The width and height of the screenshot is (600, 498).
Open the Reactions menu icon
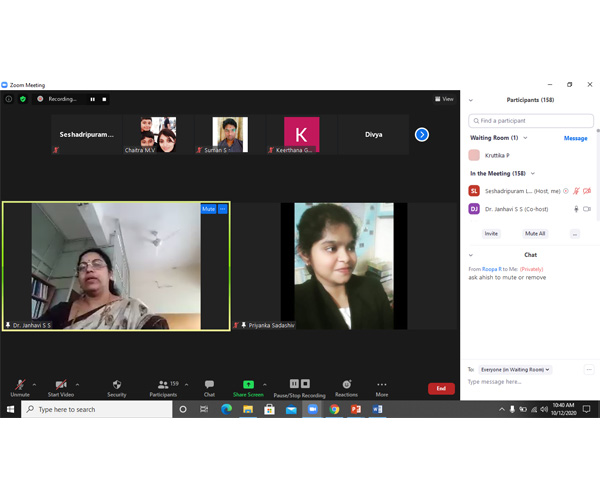click(346, 384)
